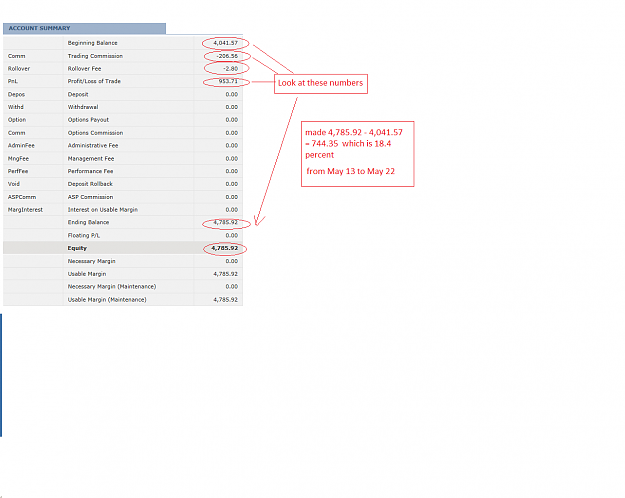
Task: Click the Rollover Fee value -2.80
Action: [x=230, y=69]
